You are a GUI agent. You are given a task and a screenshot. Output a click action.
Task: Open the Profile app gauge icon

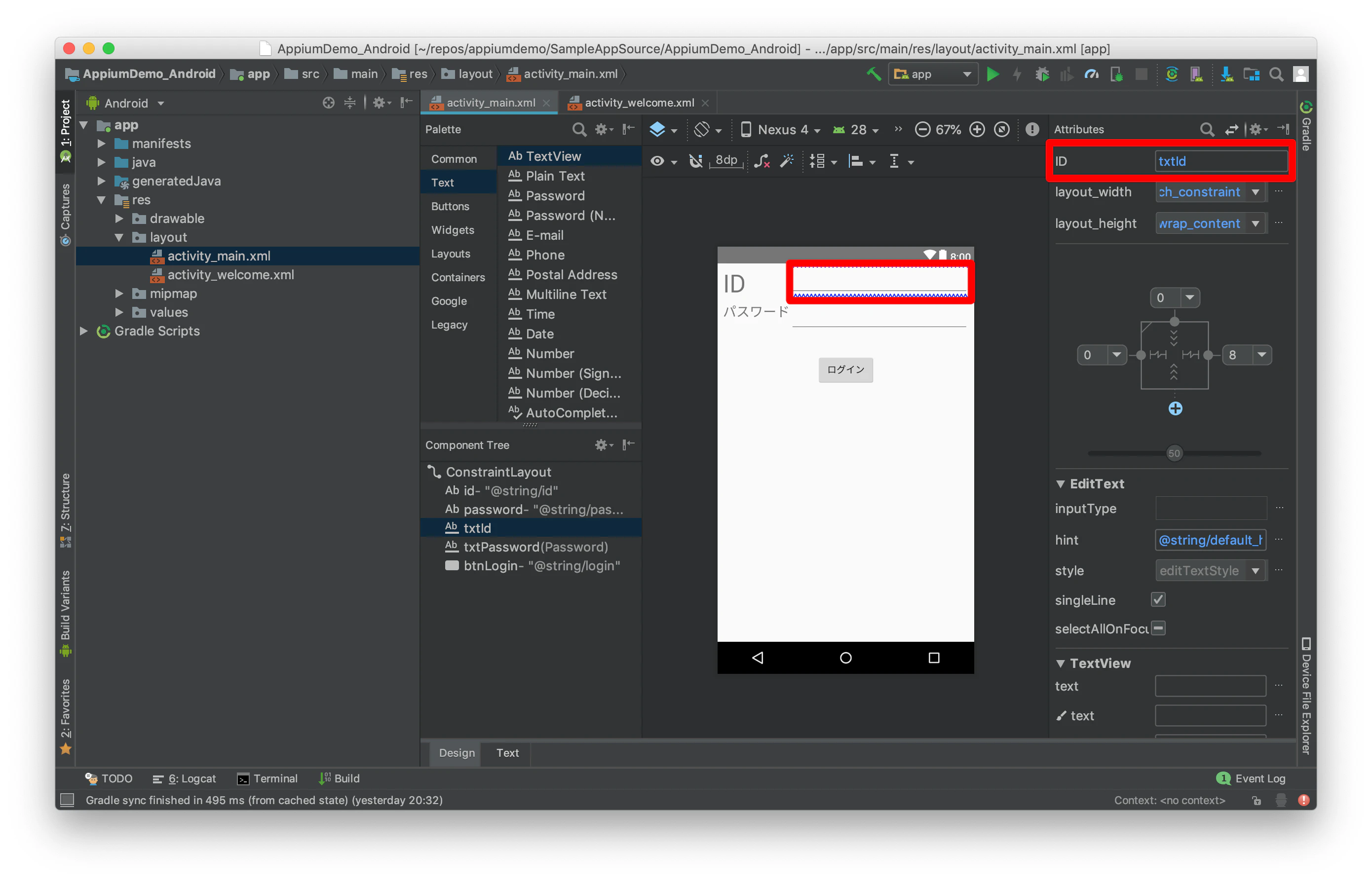click(x=1092, y=74)
